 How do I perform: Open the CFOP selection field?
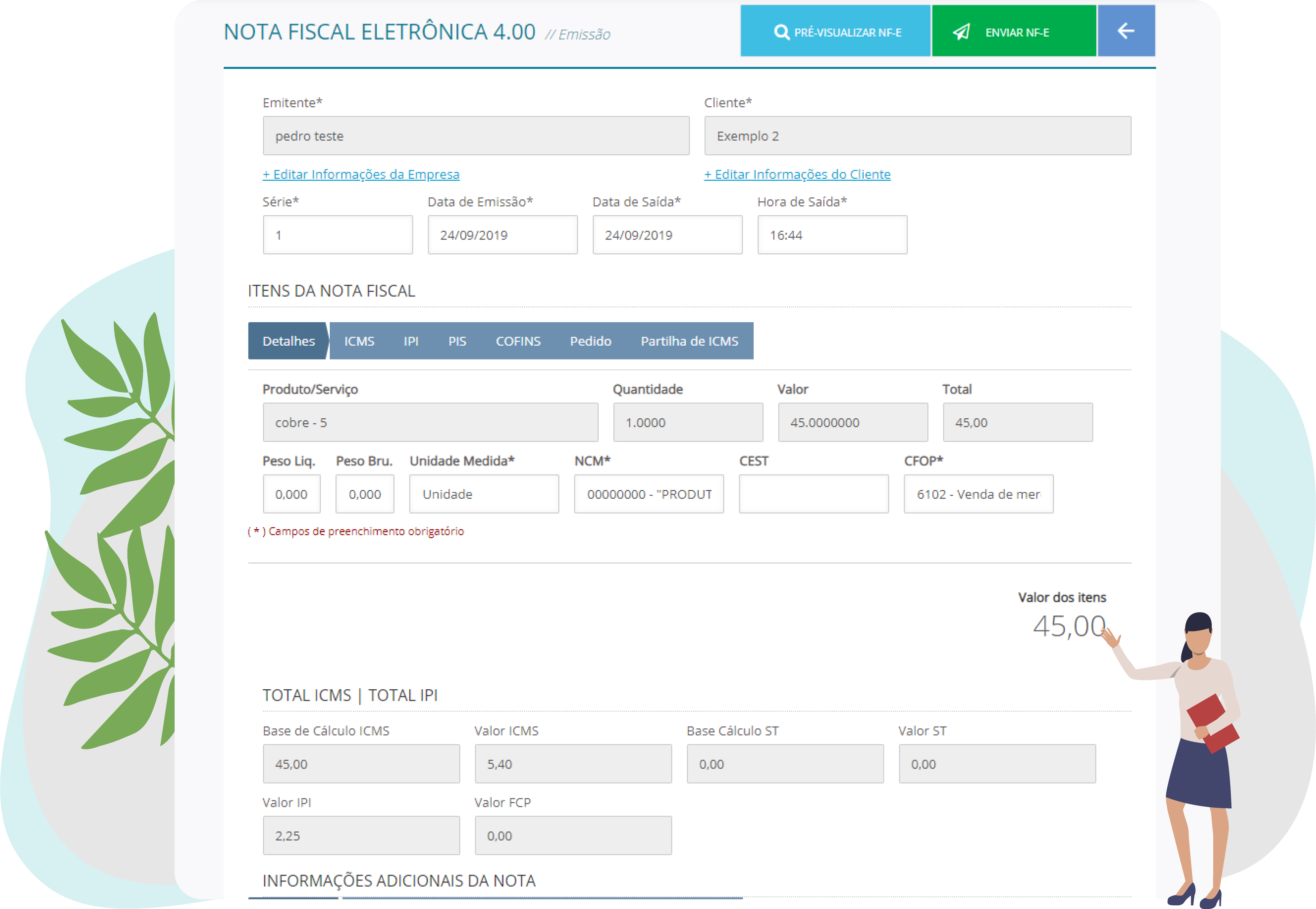point(978,494)
